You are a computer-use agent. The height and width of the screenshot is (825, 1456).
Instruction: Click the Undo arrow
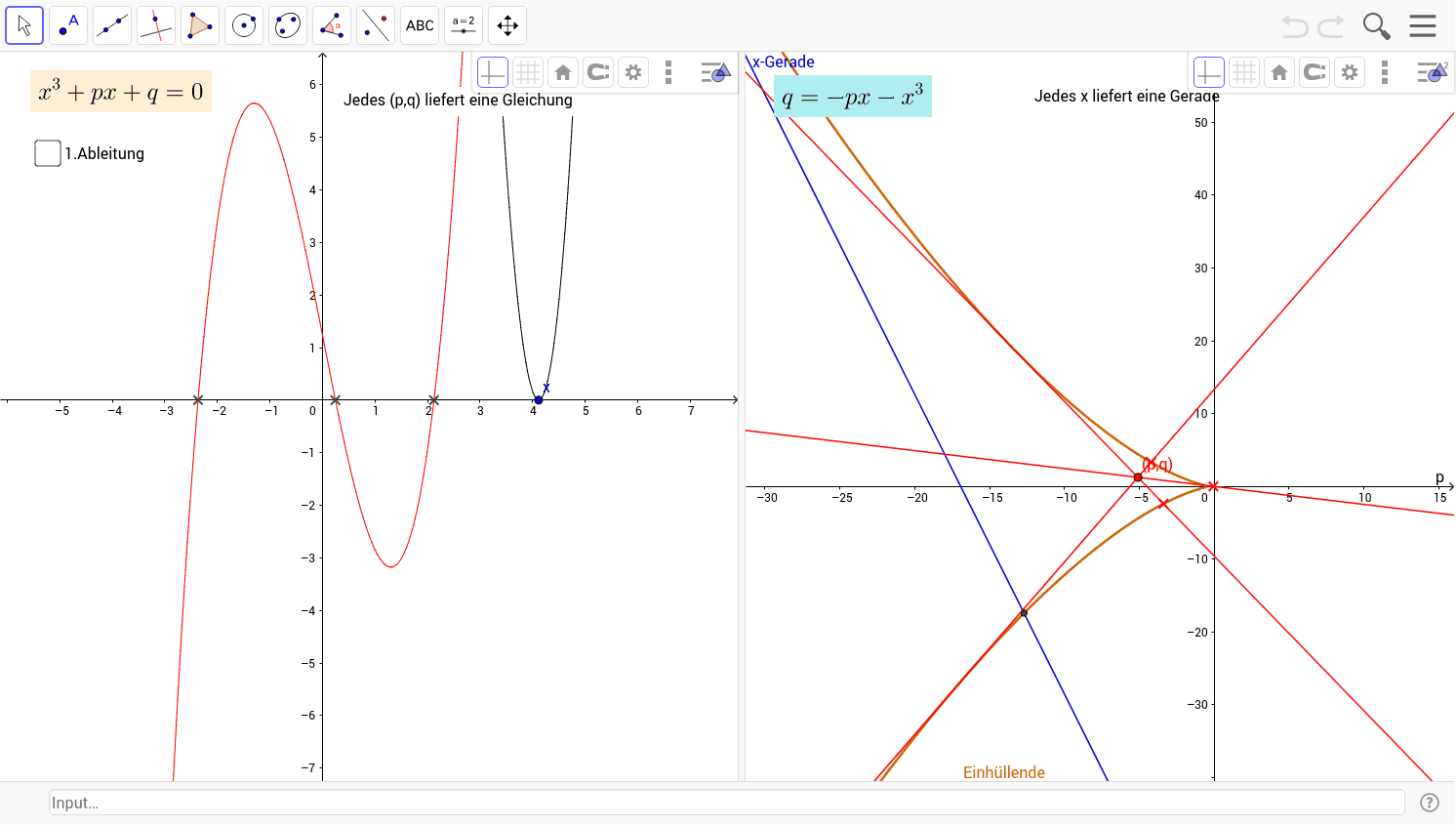tap(1295, 26)
